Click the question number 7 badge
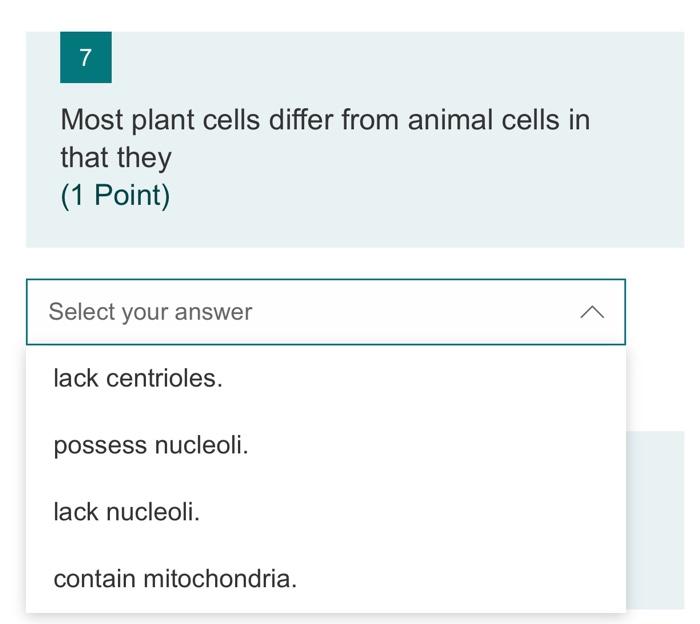Image resolution: width=700 pixels, height=624 pixels. click(85, 58)
